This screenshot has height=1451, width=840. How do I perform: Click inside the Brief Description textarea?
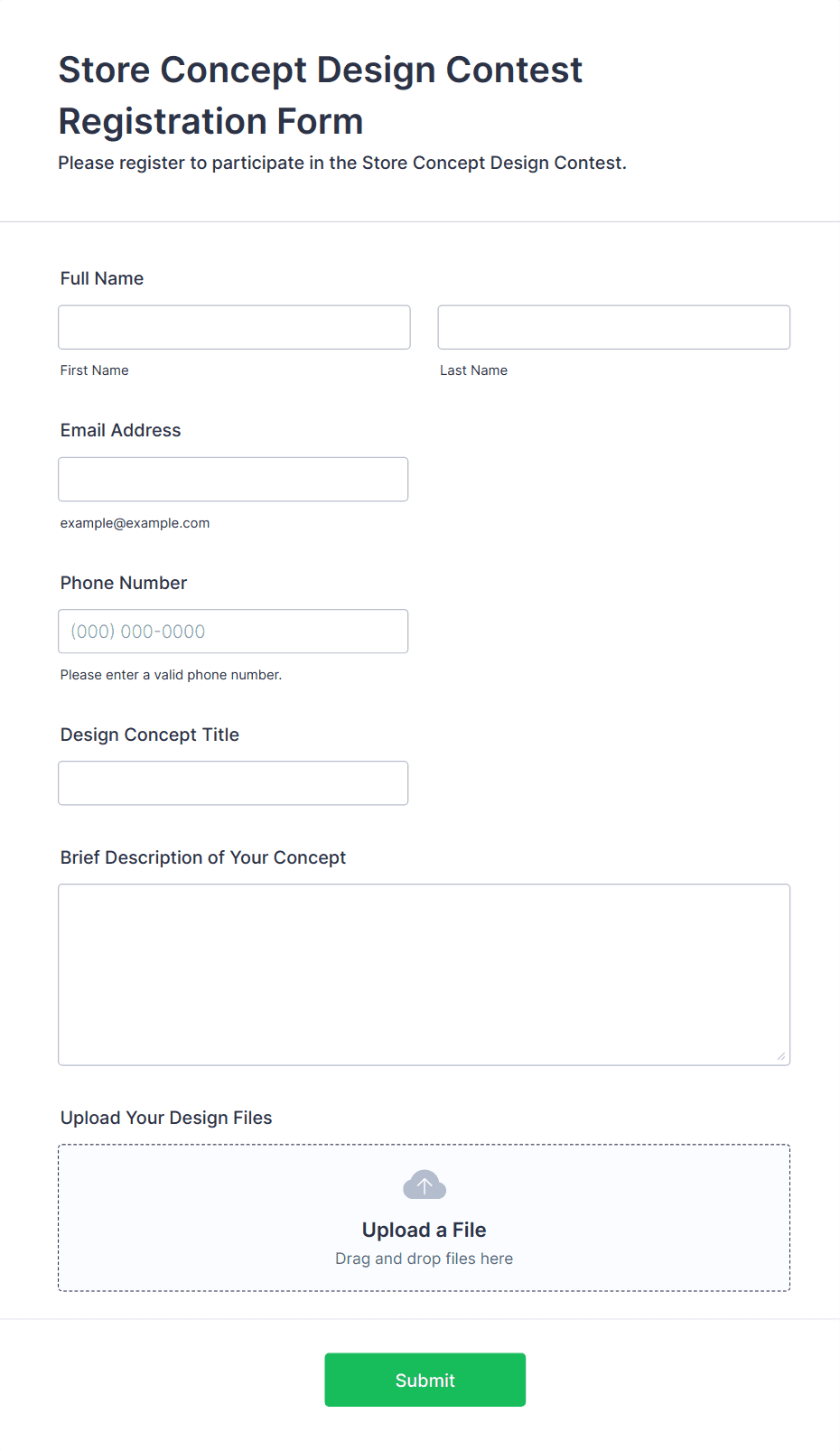(424, 974)
